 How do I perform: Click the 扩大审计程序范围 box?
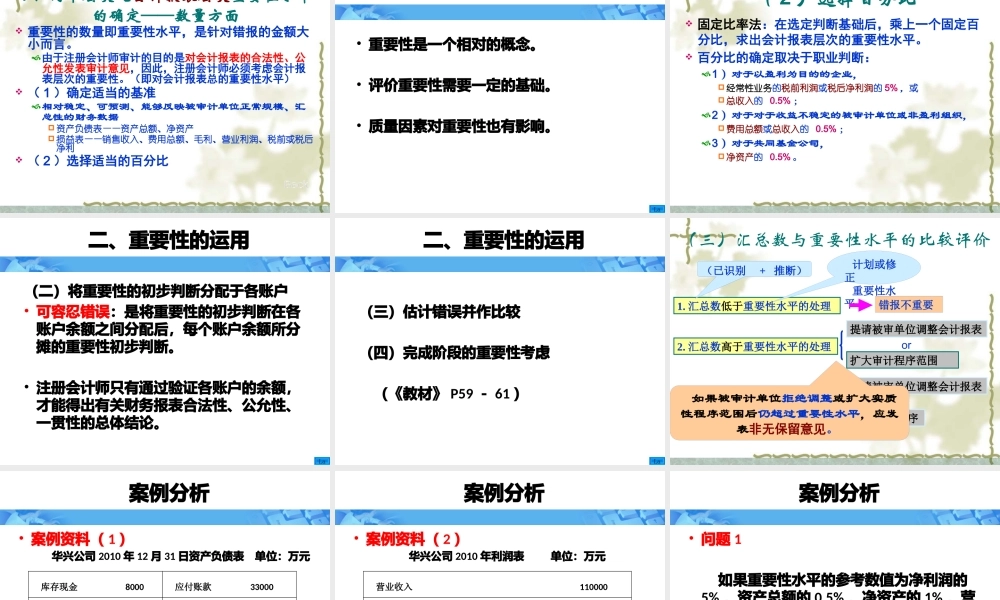coord(902,360)
